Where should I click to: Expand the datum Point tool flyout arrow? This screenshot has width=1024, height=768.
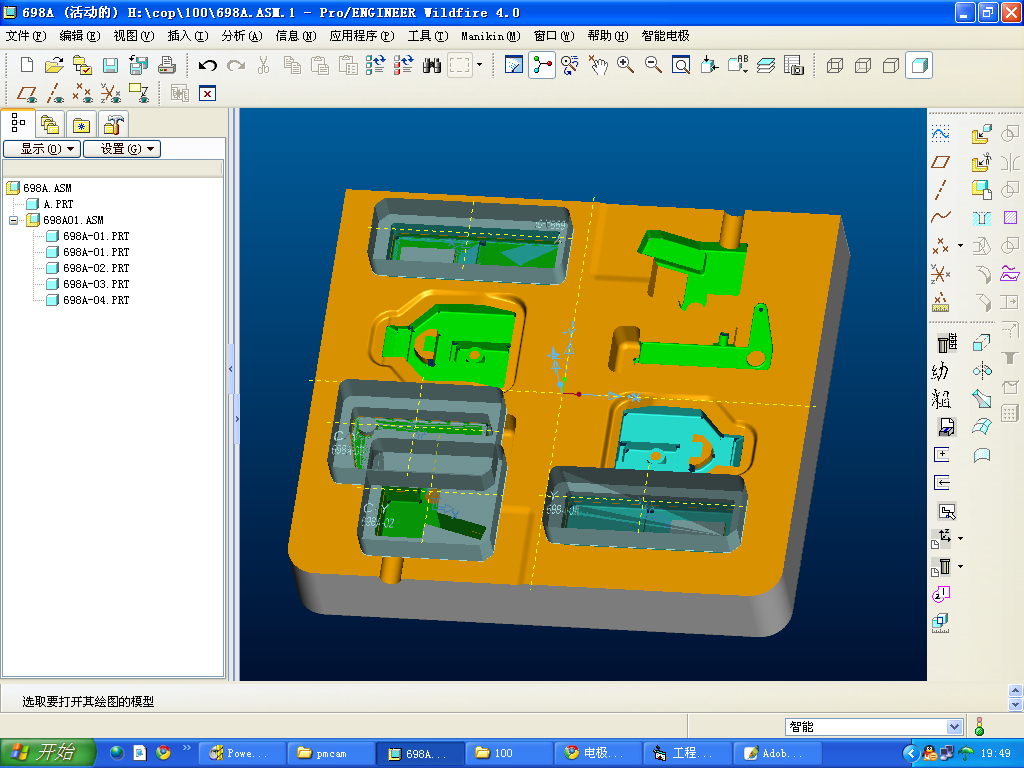[x=960, y=246]
